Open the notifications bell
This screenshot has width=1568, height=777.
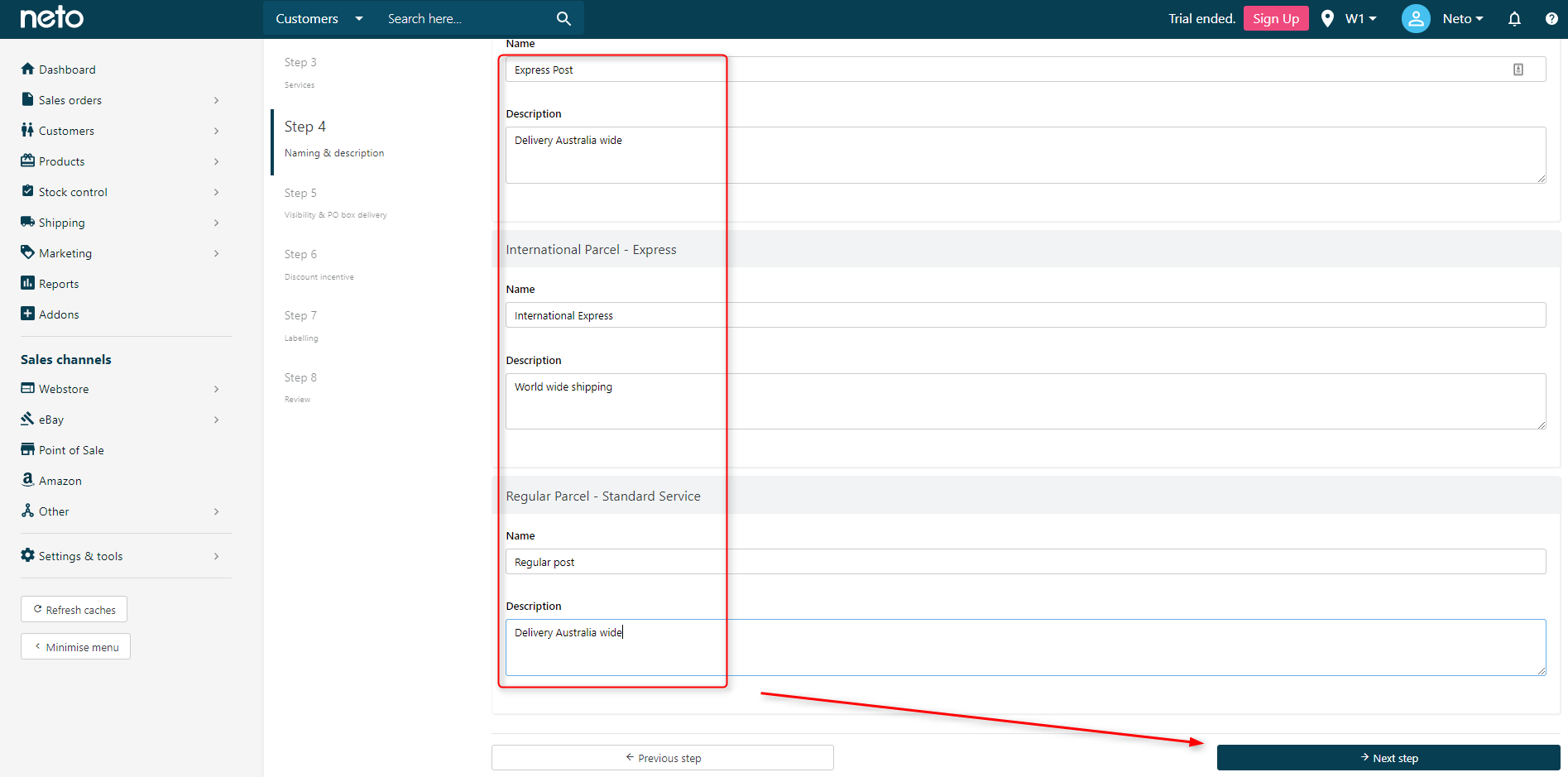(x=1514, y=18)
